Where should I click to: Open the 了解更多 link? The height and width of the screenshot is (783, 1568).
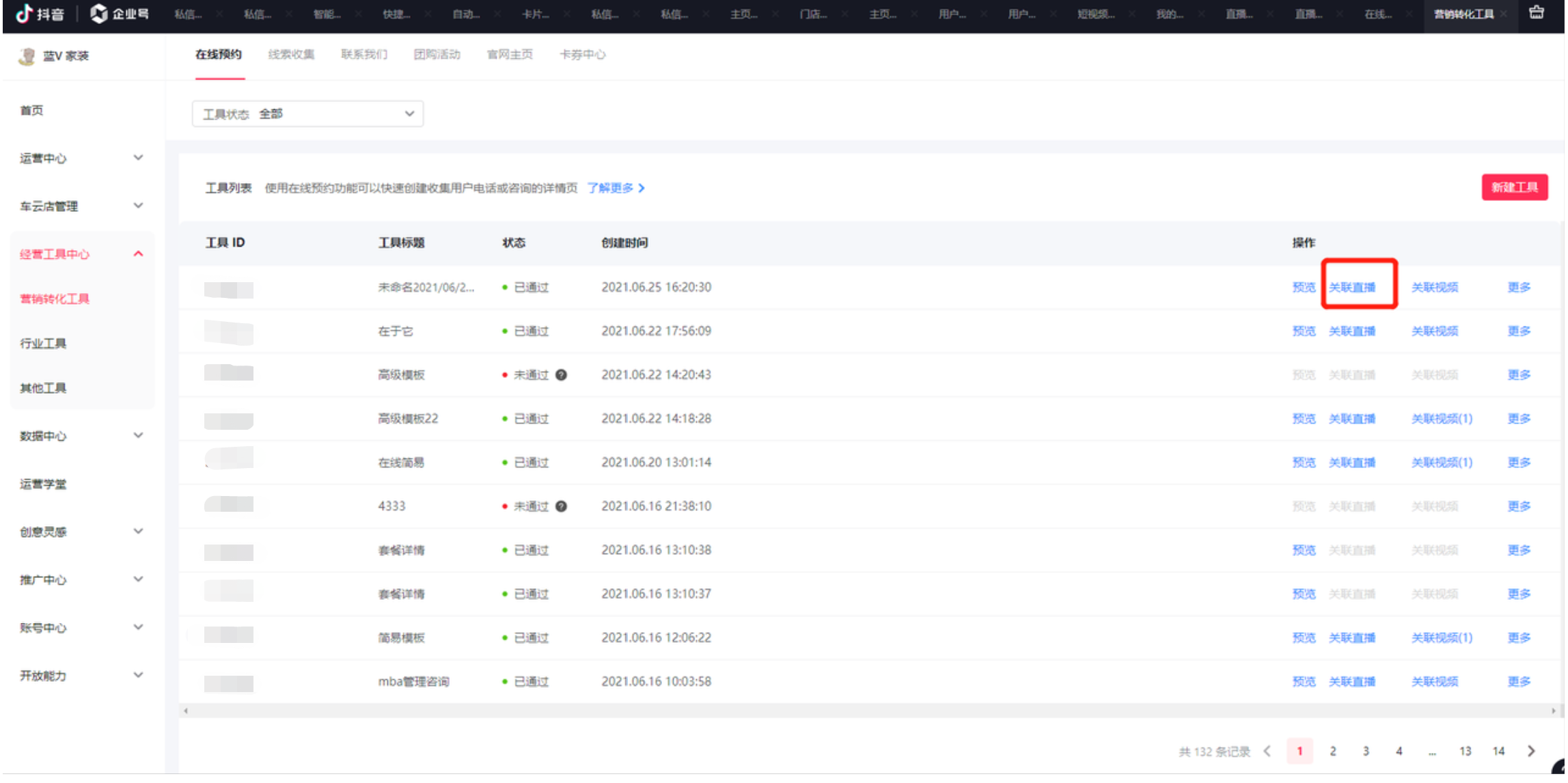(610, 188)
